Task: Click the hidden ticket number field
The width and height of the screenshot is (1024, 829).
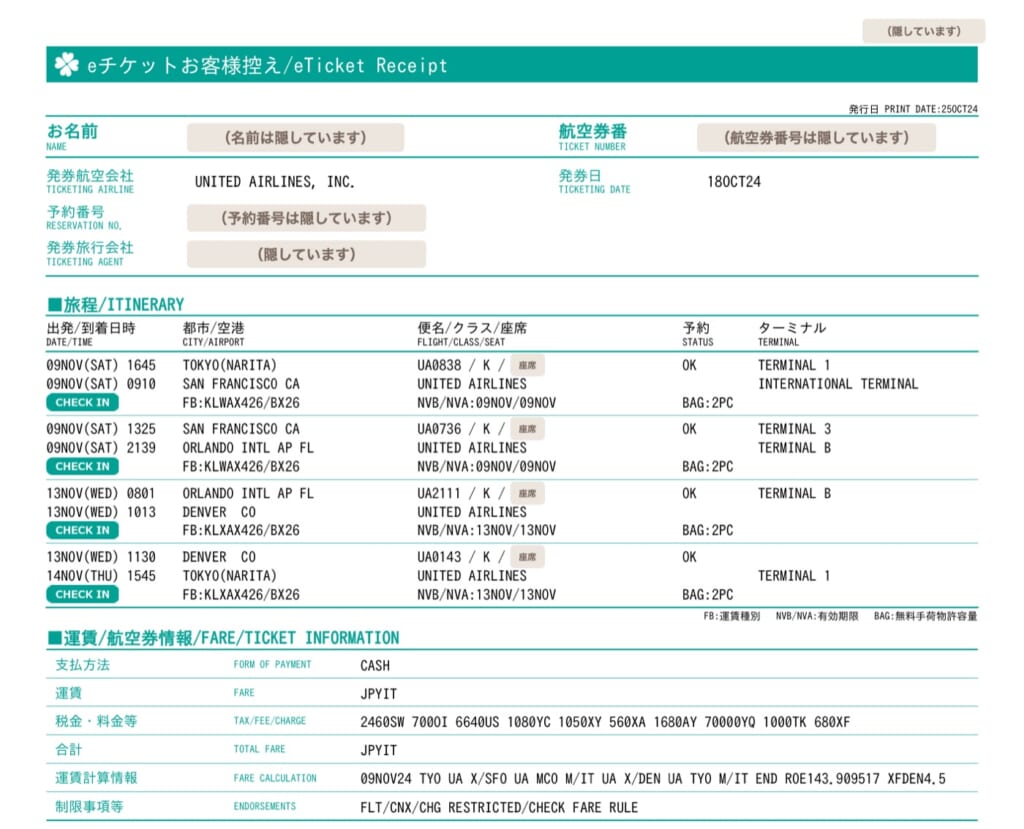Action: point(816,138)
